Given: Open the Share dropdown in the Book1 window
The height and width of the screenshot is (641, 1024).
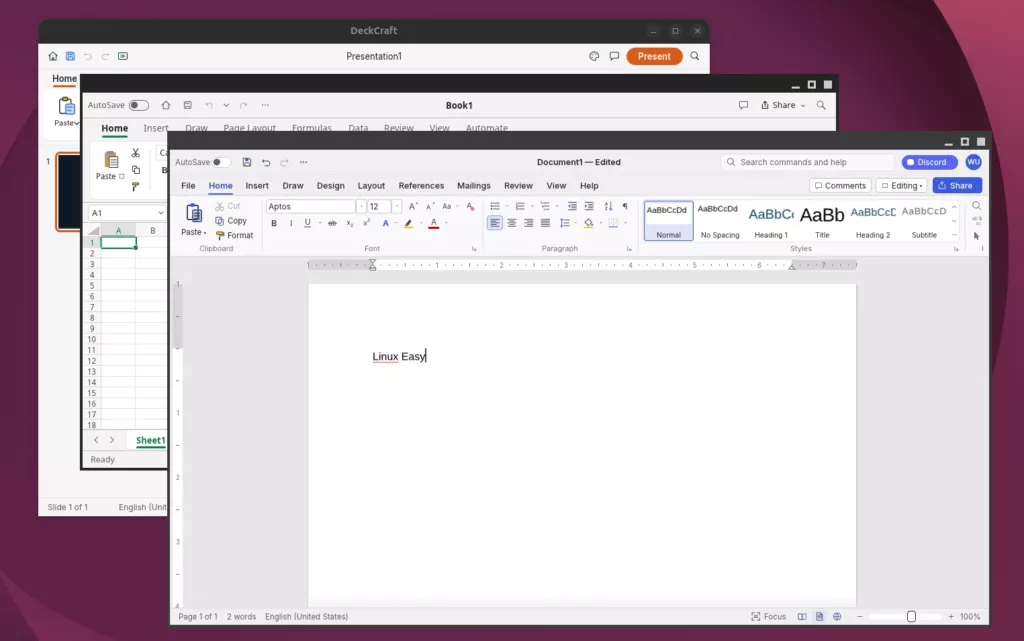Looking at the screenshot, I should coord(782,105).
